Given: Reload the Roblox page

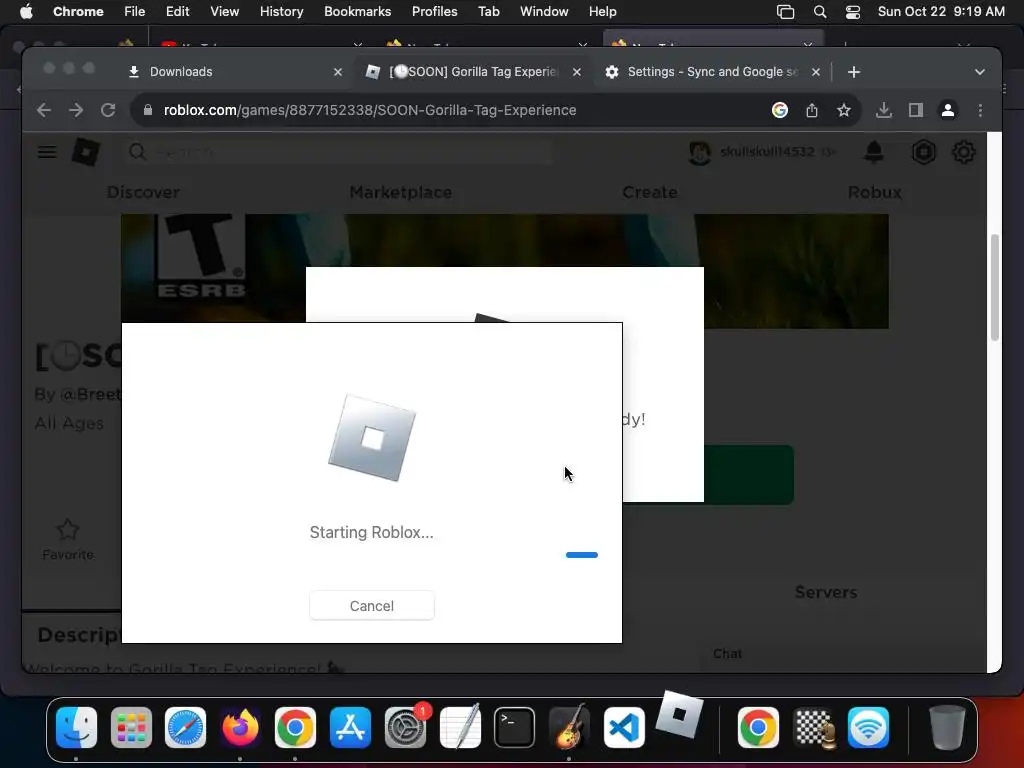Looking at the screenshot, I should coord(108,110).
